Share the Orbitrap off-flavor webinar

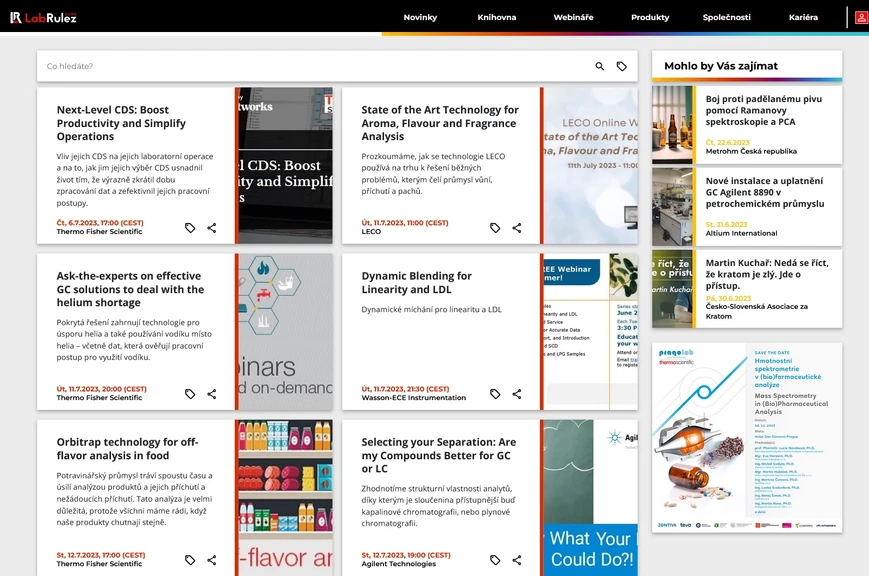pyautogui.click(x=212, y=560)
